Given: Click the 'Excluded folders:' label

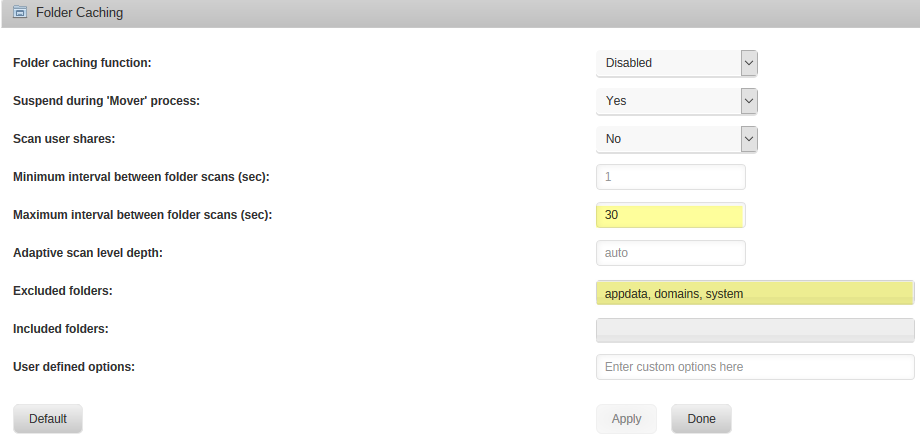Looking at the screenshot, I should 63,291.
